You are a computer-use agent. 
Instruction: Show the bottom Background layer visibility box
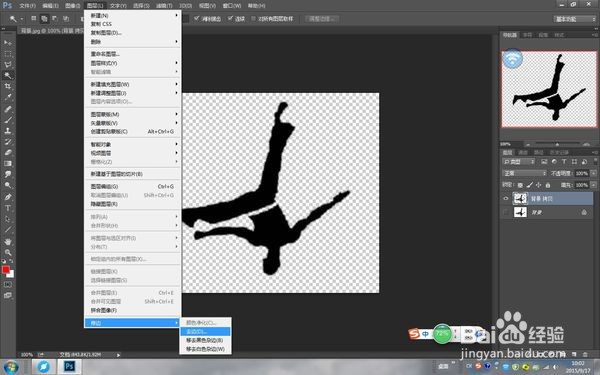pos(505,212)
